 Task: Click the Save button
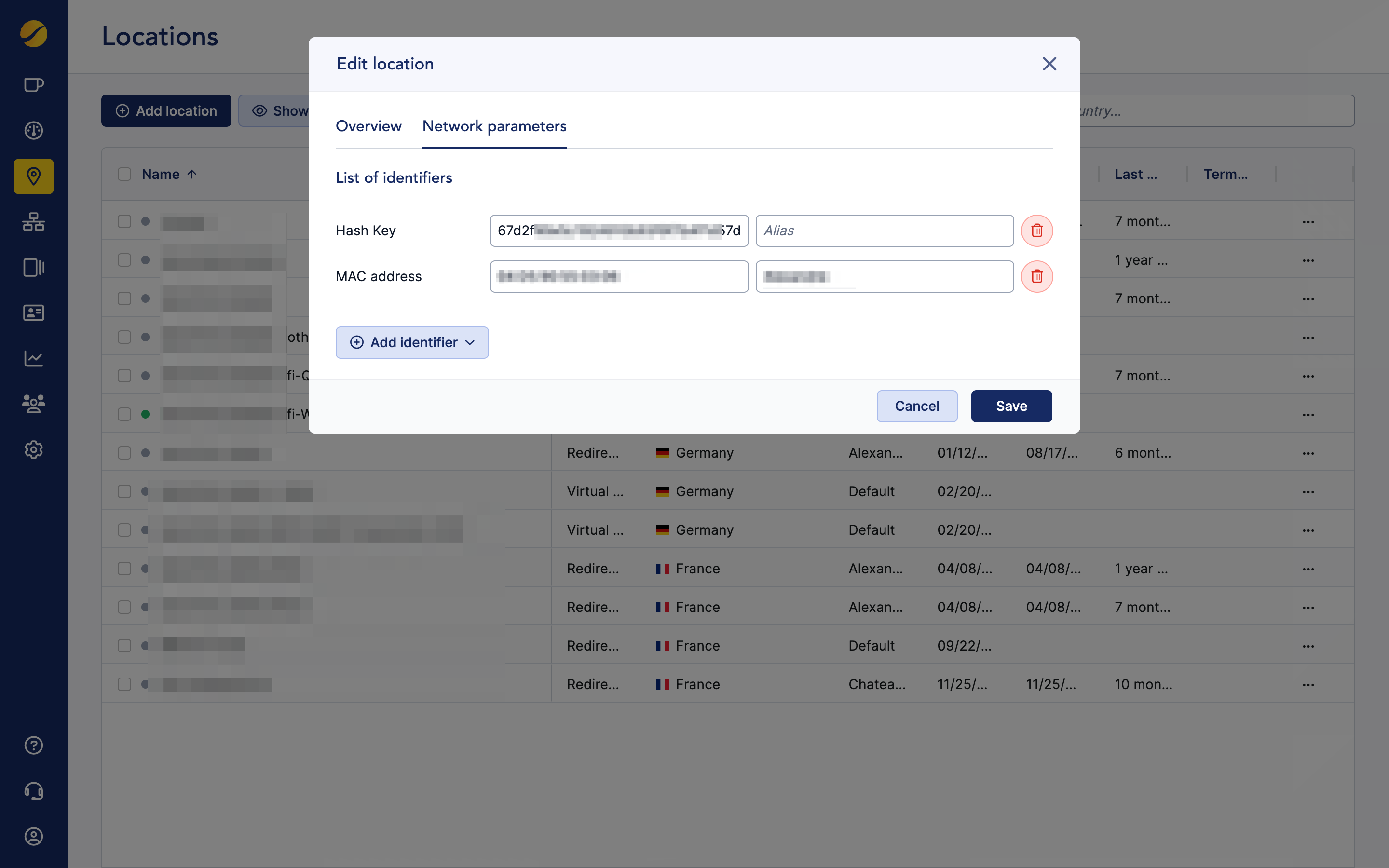(x=1011, y=407)
